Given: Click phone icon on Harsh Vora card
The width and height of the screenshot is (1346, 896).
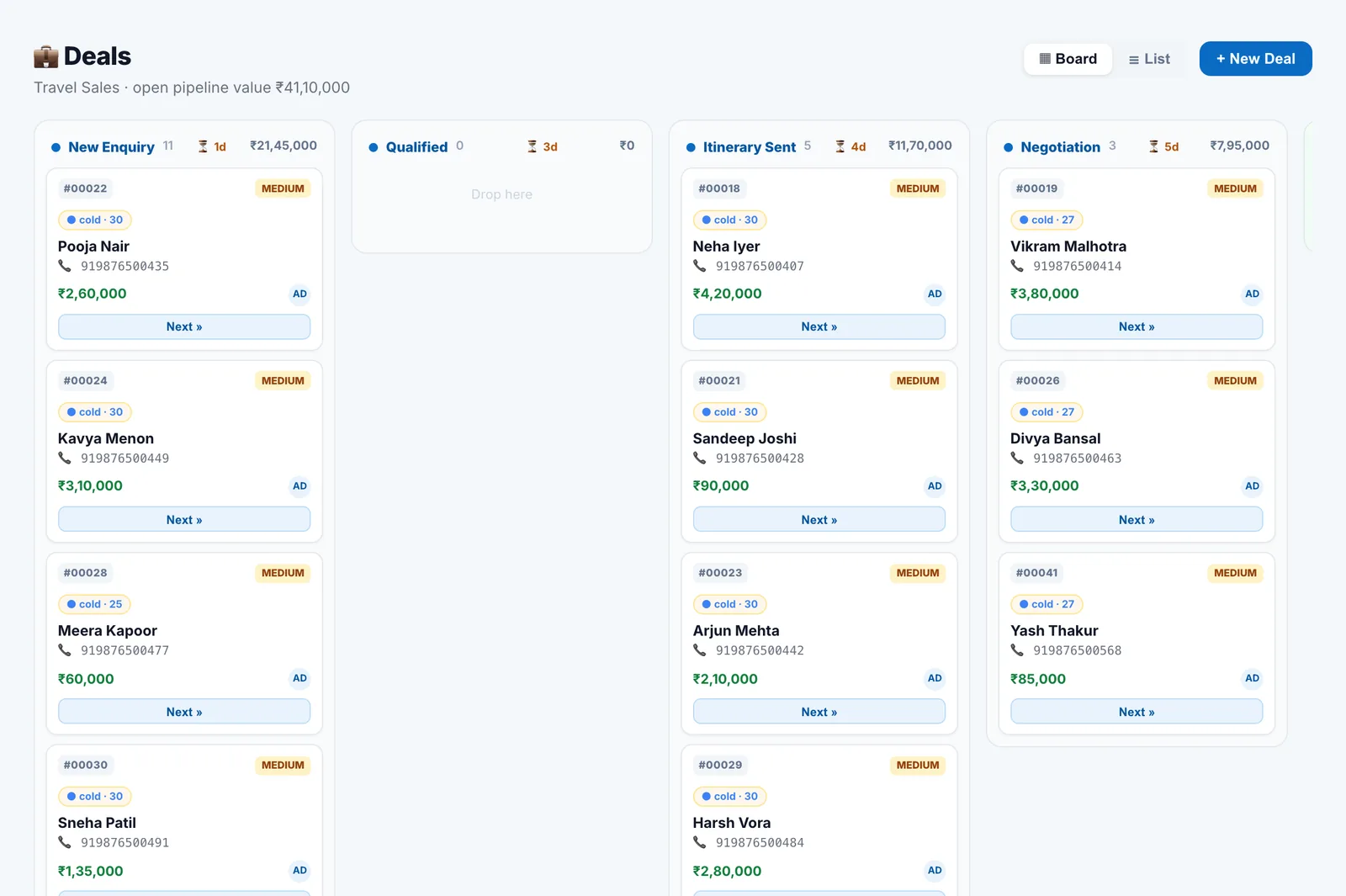Looking at the screenshot, I should (700, 842).
